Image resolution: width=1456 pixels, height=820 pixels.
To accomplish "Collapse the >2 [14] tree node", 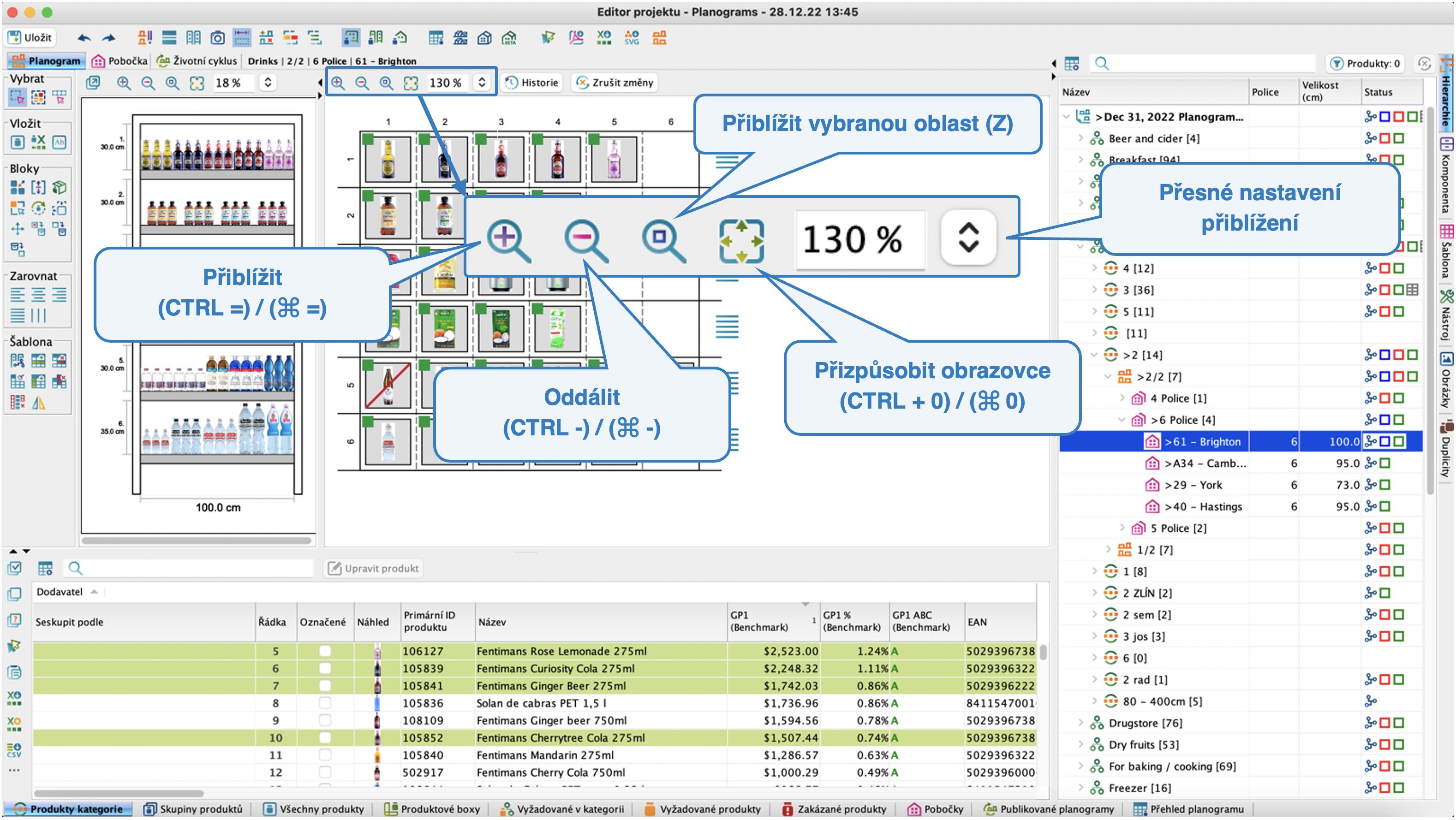I will (1094, 355).
